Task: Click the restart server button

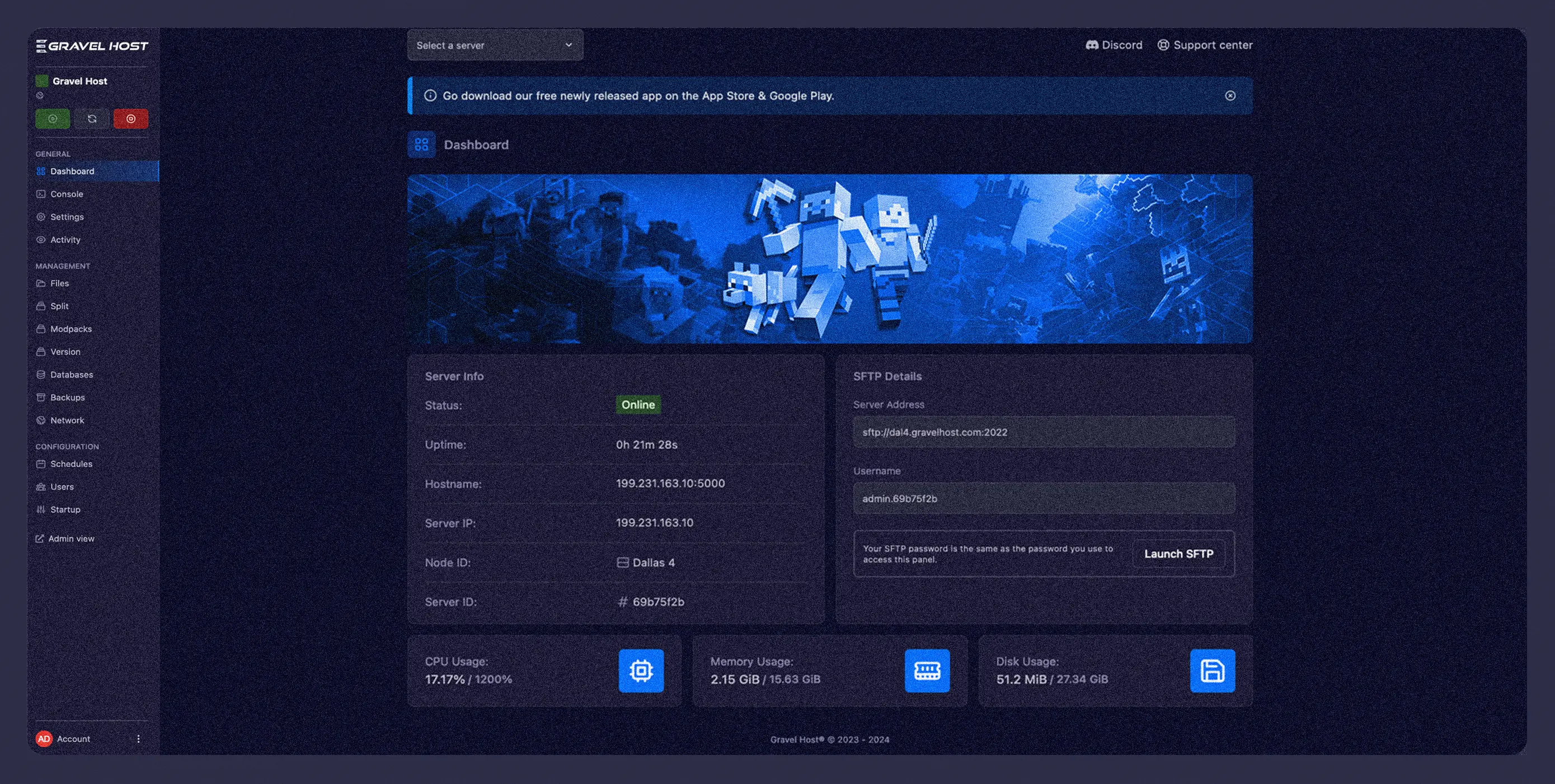Action: pos(92,119)
